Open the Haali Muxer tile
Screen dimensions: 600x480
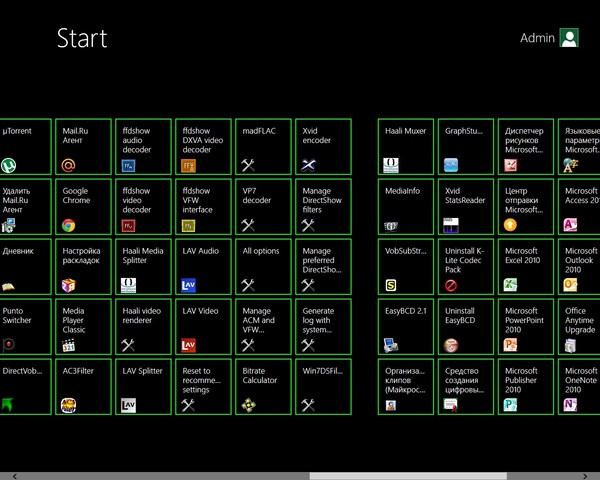click(x=406, y=147)
